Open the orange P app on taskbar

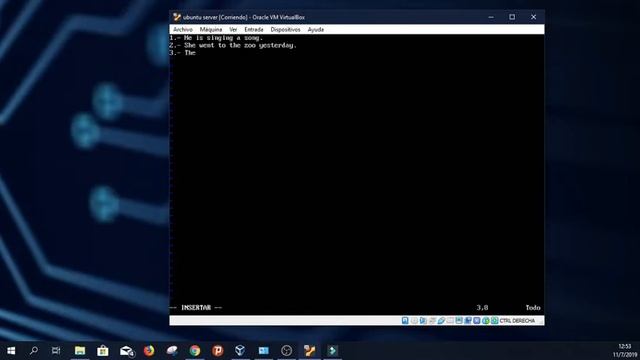218,351
